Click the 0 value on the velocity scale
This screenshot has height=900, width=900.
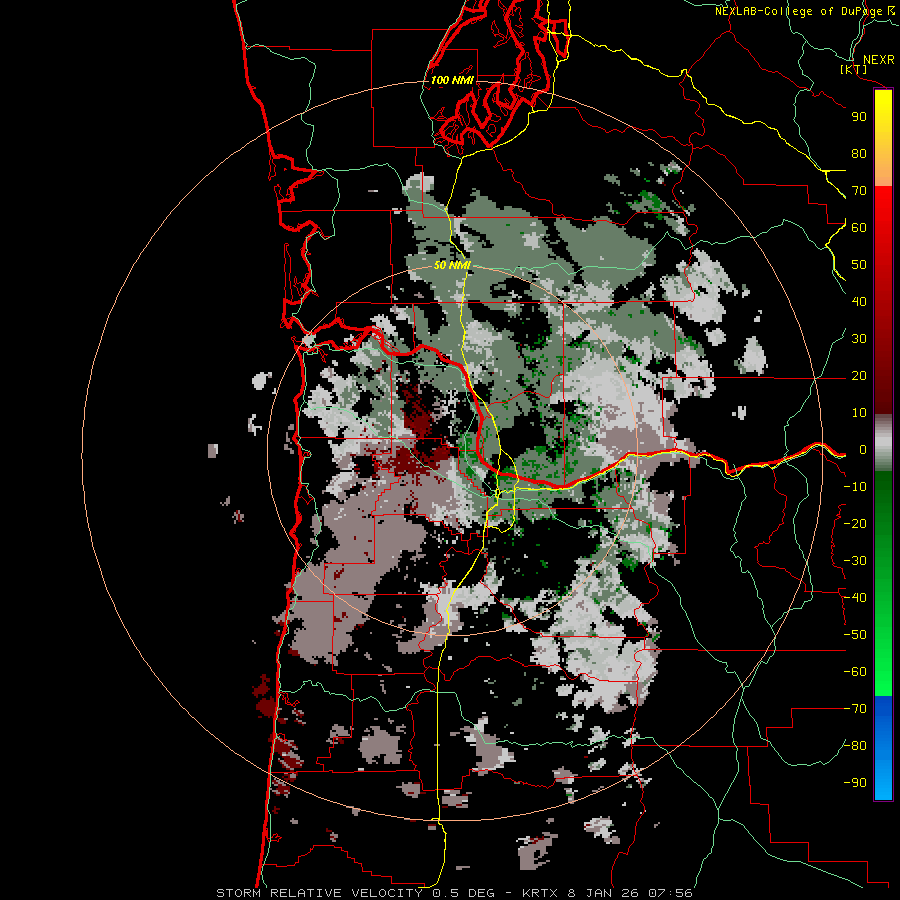coord(863,449)
